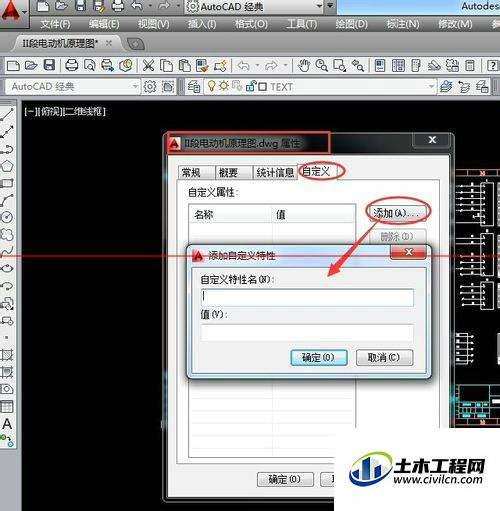The width and height of the screenshot is (500, 511).
Task: Open the 编辑(E) menu
Action: point(104,24)
